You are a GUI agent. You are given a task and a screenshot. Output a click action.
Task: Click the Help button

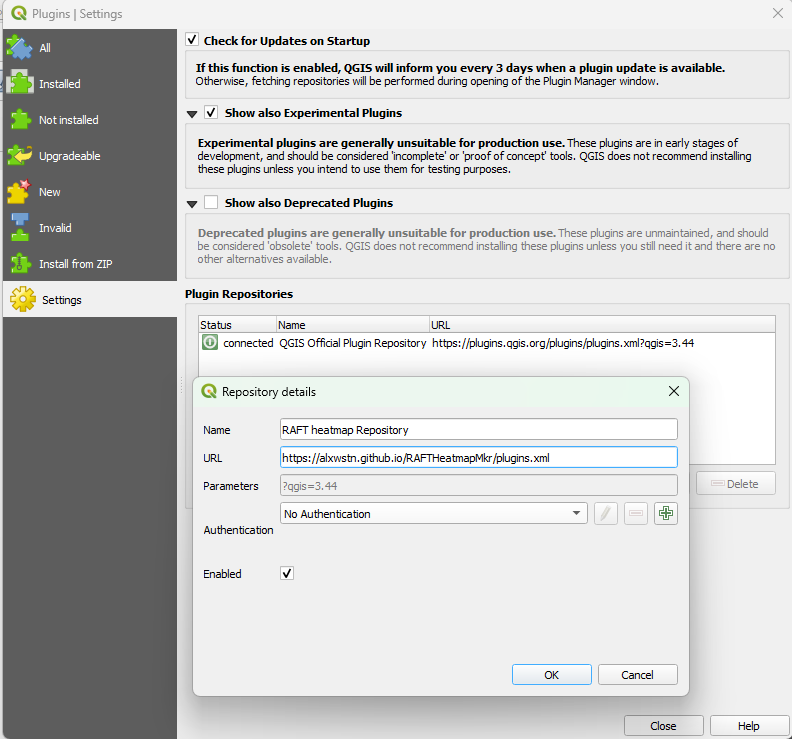(x=749, y=726)
